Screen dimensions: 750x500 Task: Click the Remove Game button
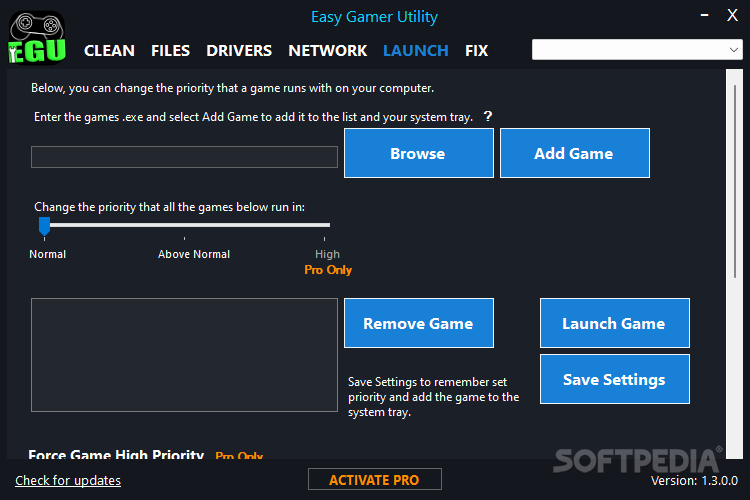pos(419,323)
